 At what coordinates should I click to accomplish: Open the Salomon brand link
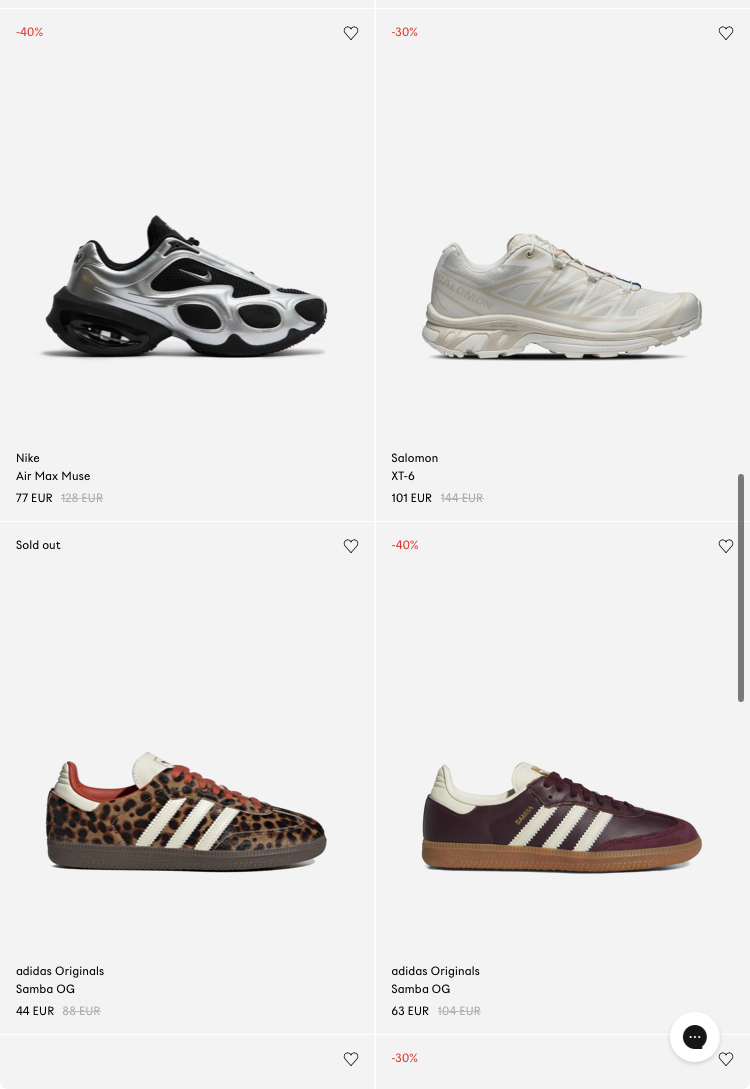pyautogui.click(x=415, y=458)
